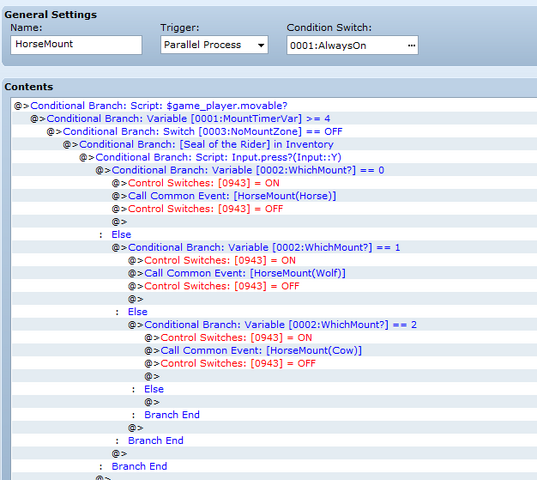Select the second Branch End line
537x480 pixels.
click(x=274, y=441)
